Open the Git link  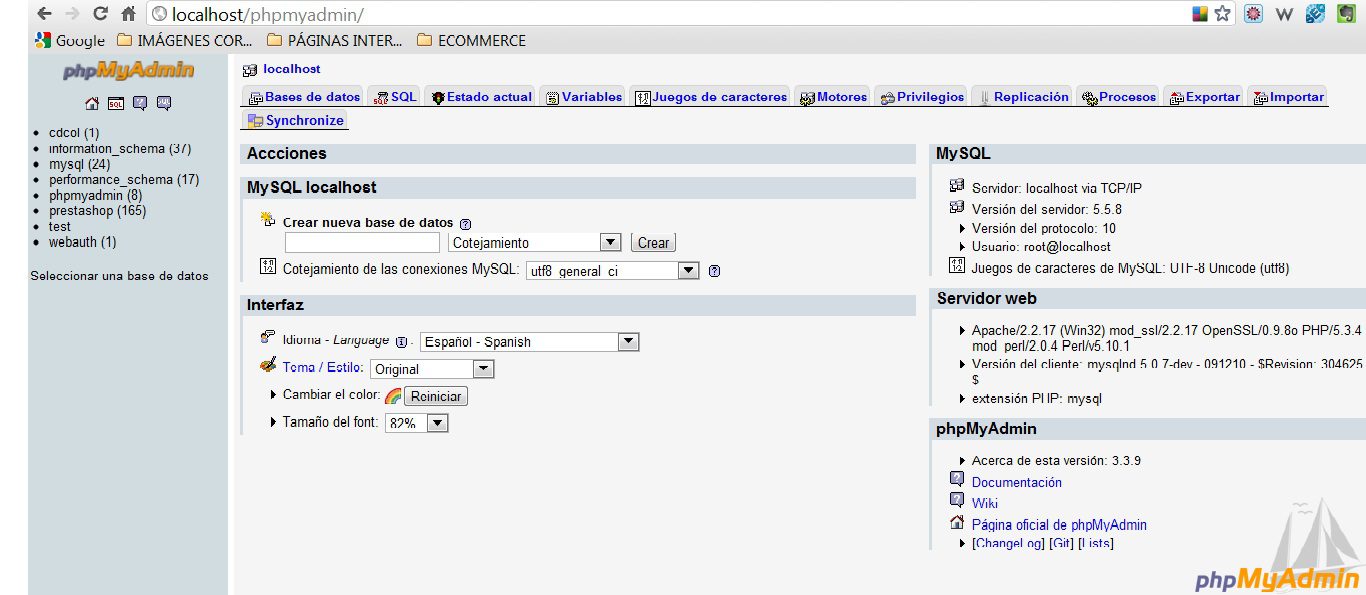coord(1061,543)
